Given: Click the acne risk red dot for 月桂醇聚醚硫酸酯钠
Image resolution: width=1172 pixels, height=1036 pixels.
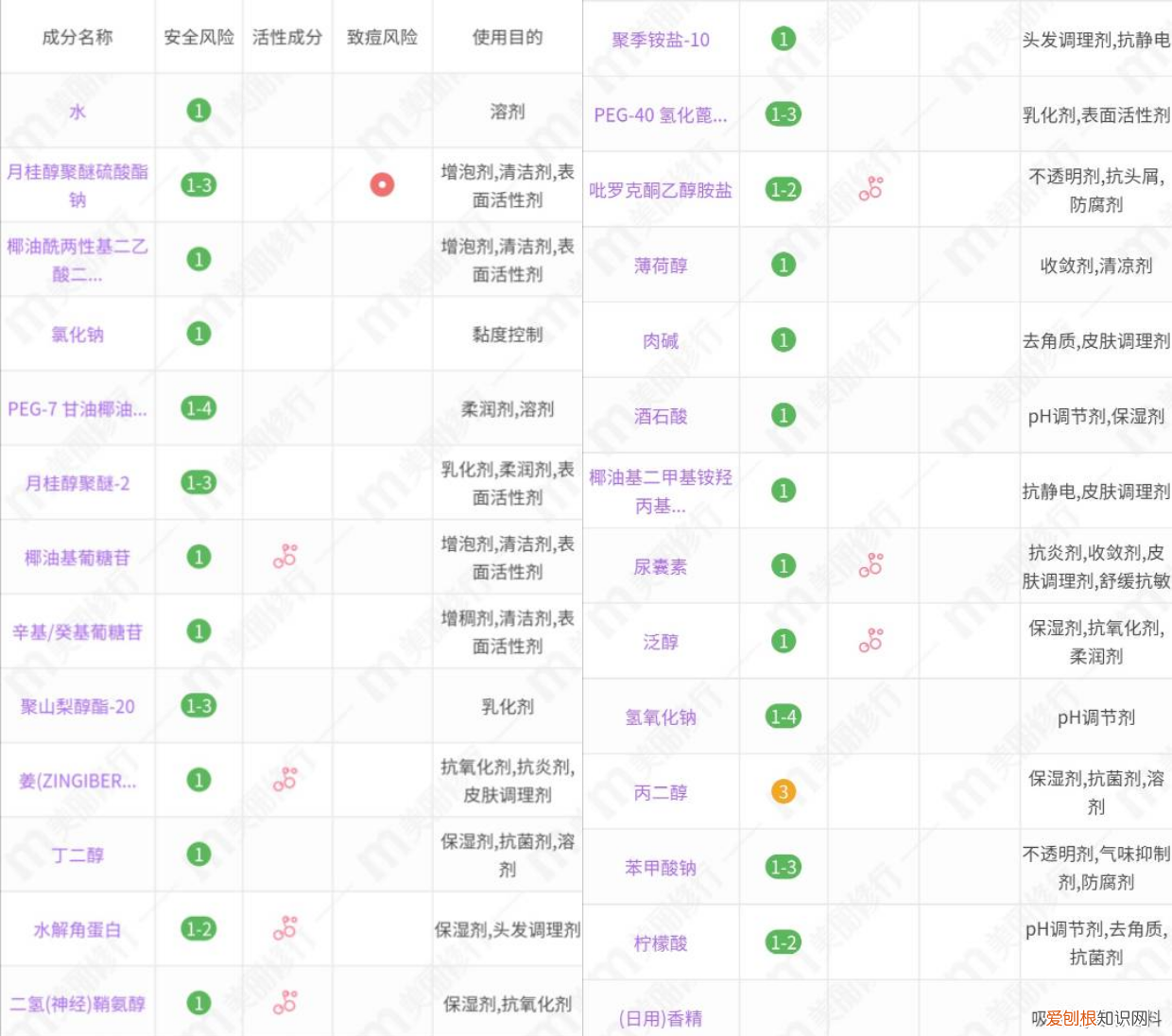Looking at the screenshot, I should pyautogui.click(x=382, y=185).
